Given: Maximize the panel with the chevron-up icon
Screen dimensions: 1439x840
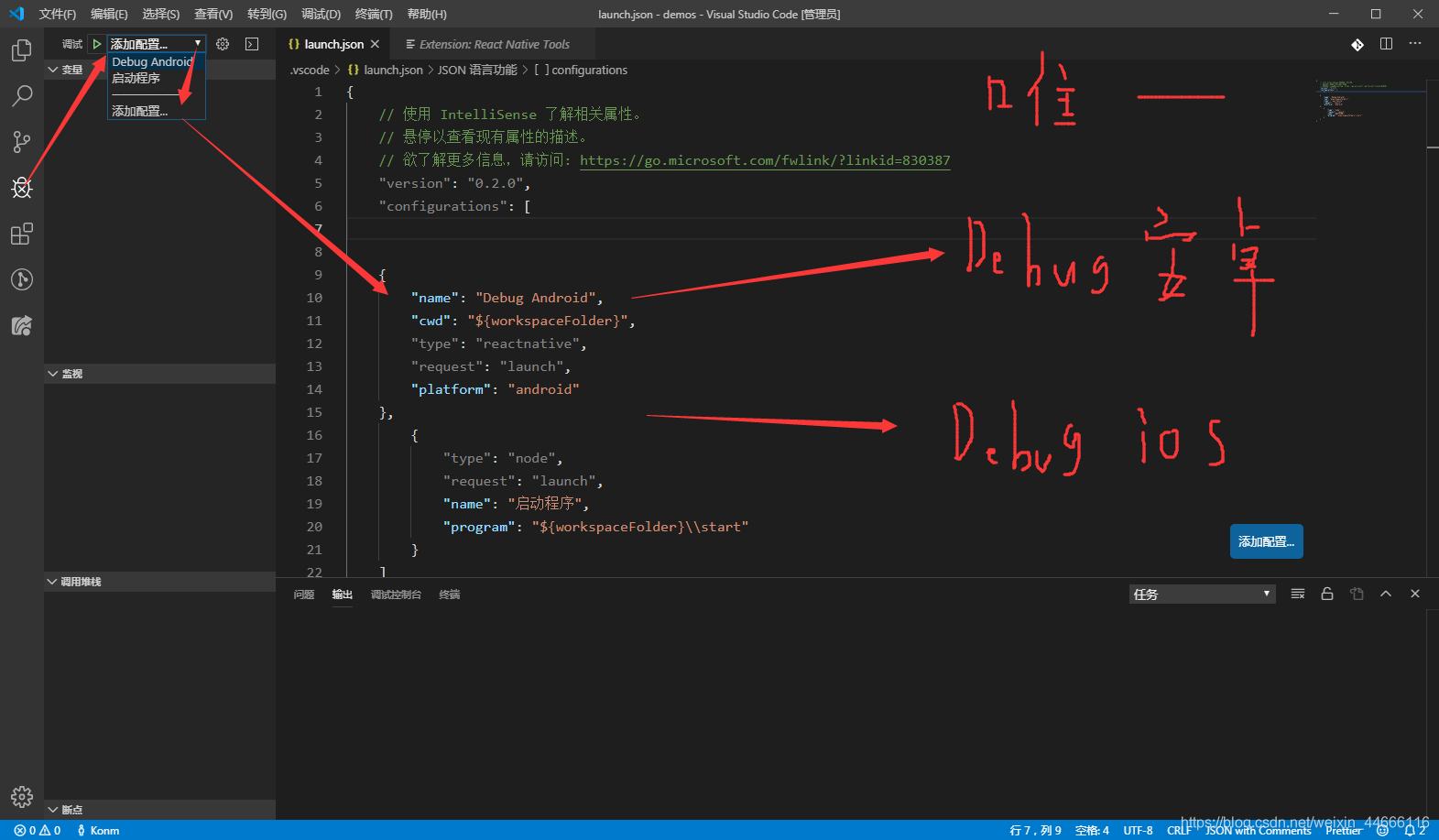Looking at the screenshot, I should [x=1386, y=594].
